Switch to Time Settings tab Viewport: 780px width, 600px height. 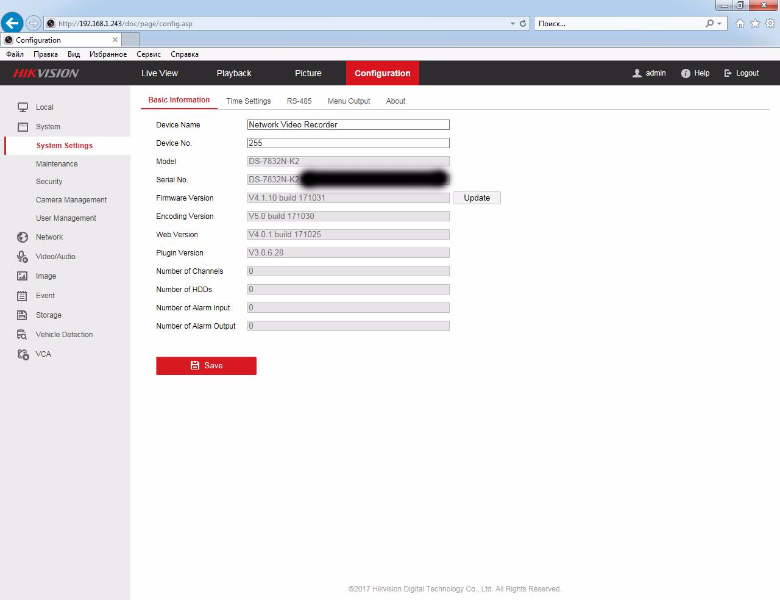tap(248, 101)
